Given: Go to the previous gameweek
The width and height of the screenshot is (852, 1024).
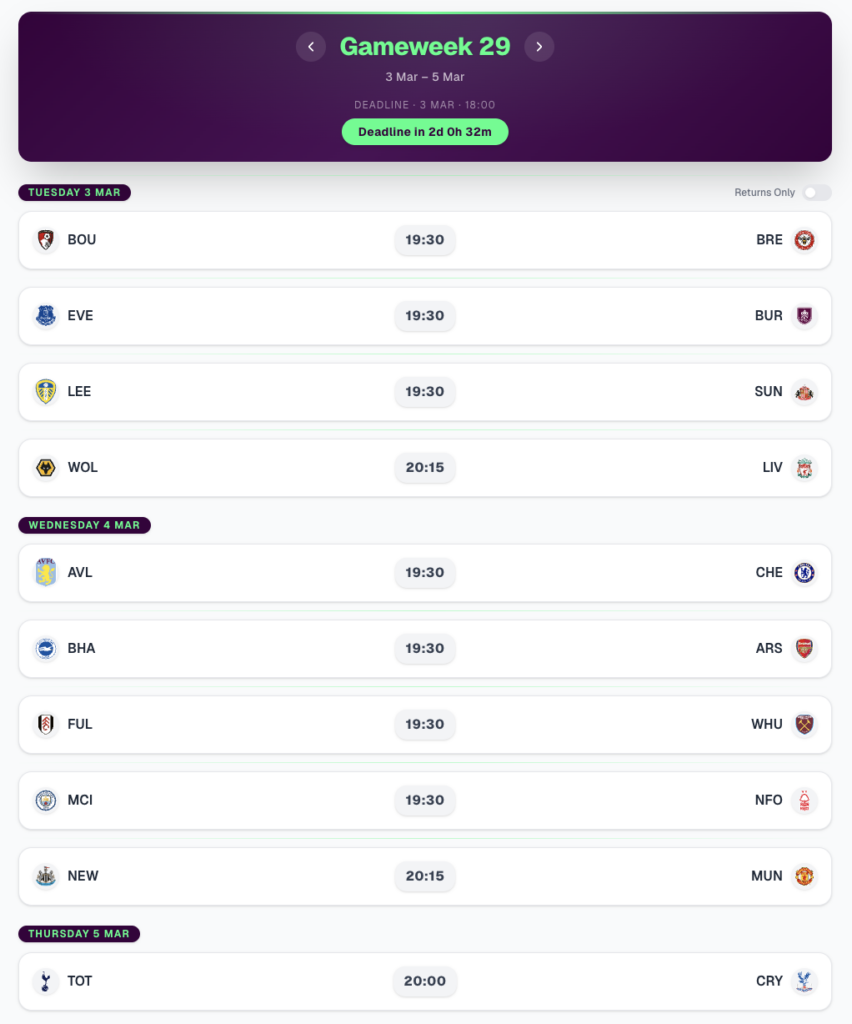Looking at the screenshot, I should 311,47.
